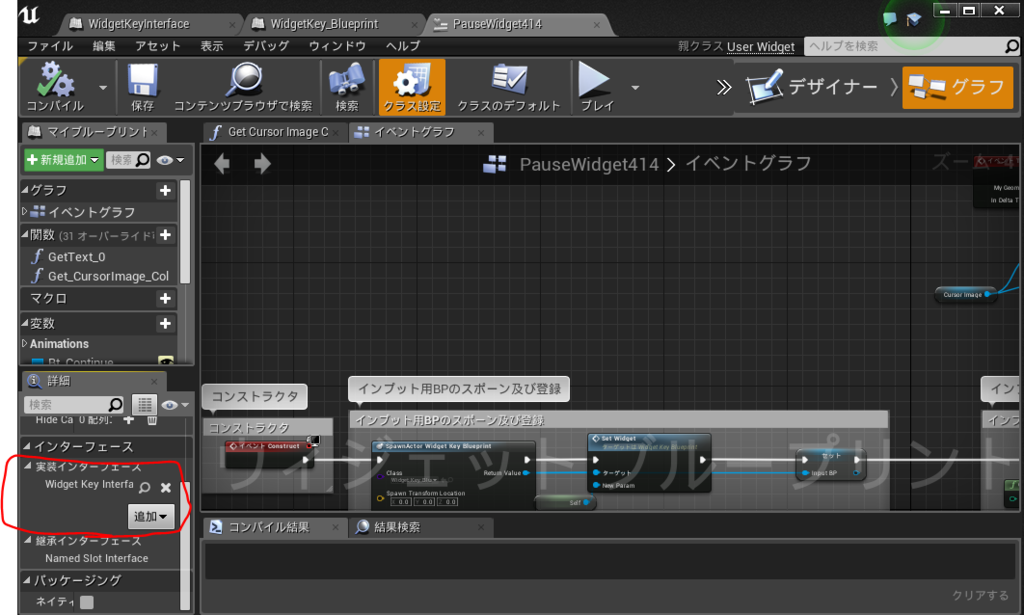Close the イベントグラフ graph tab
Image resolution: width=1024 pixels, height=615 pixels.
coord(481,133)
